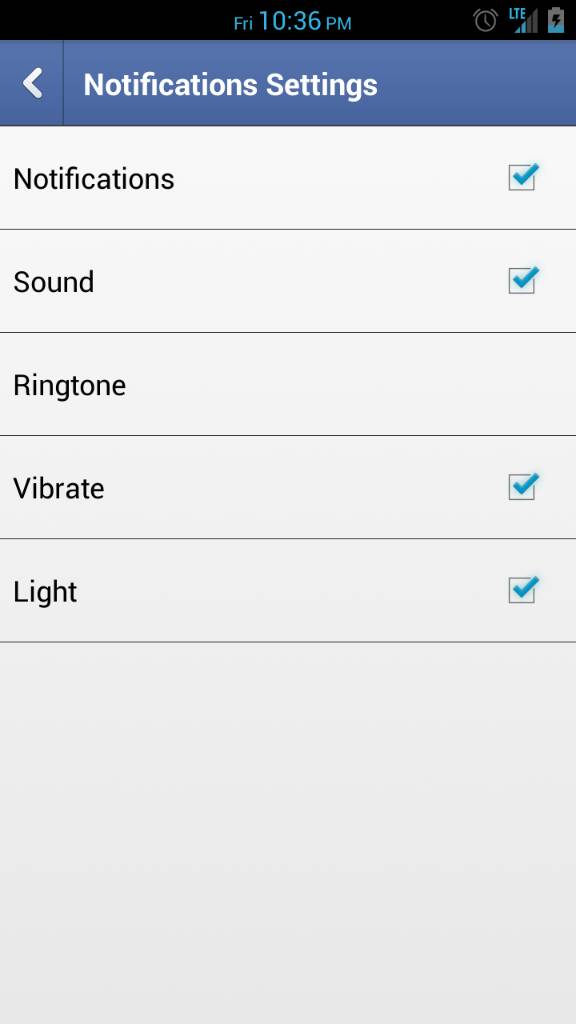Tap the alarm clock status icon
Viewport: 576px width, 1024px height.
pos(485,20)
